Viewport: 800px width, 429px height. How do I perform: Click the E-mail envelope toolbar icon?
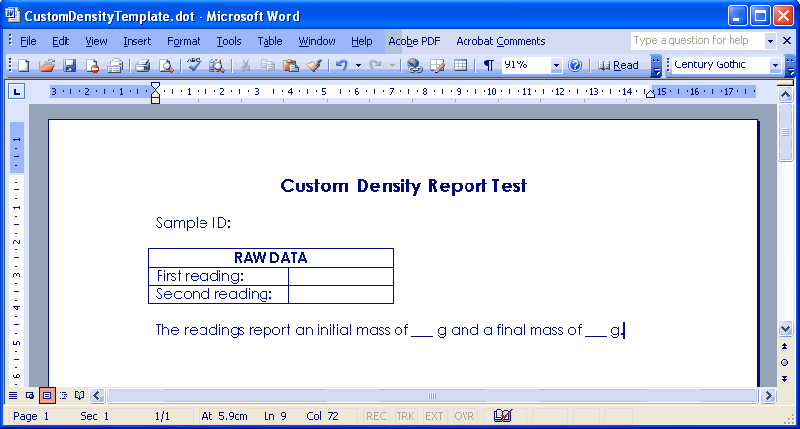(115, 65)
